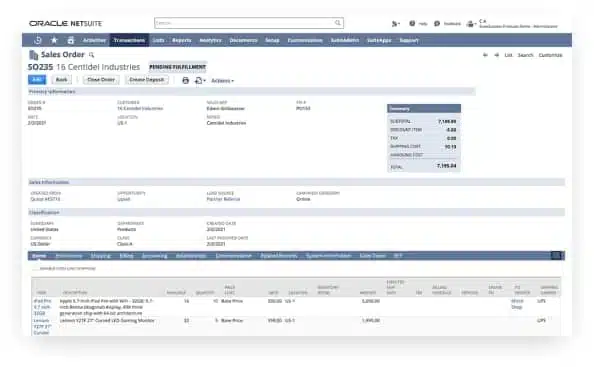The width and height of the screenshot is (594, 367).
Task: Click the Oracle NetSuite logo
Action: (x=66, y=23)
